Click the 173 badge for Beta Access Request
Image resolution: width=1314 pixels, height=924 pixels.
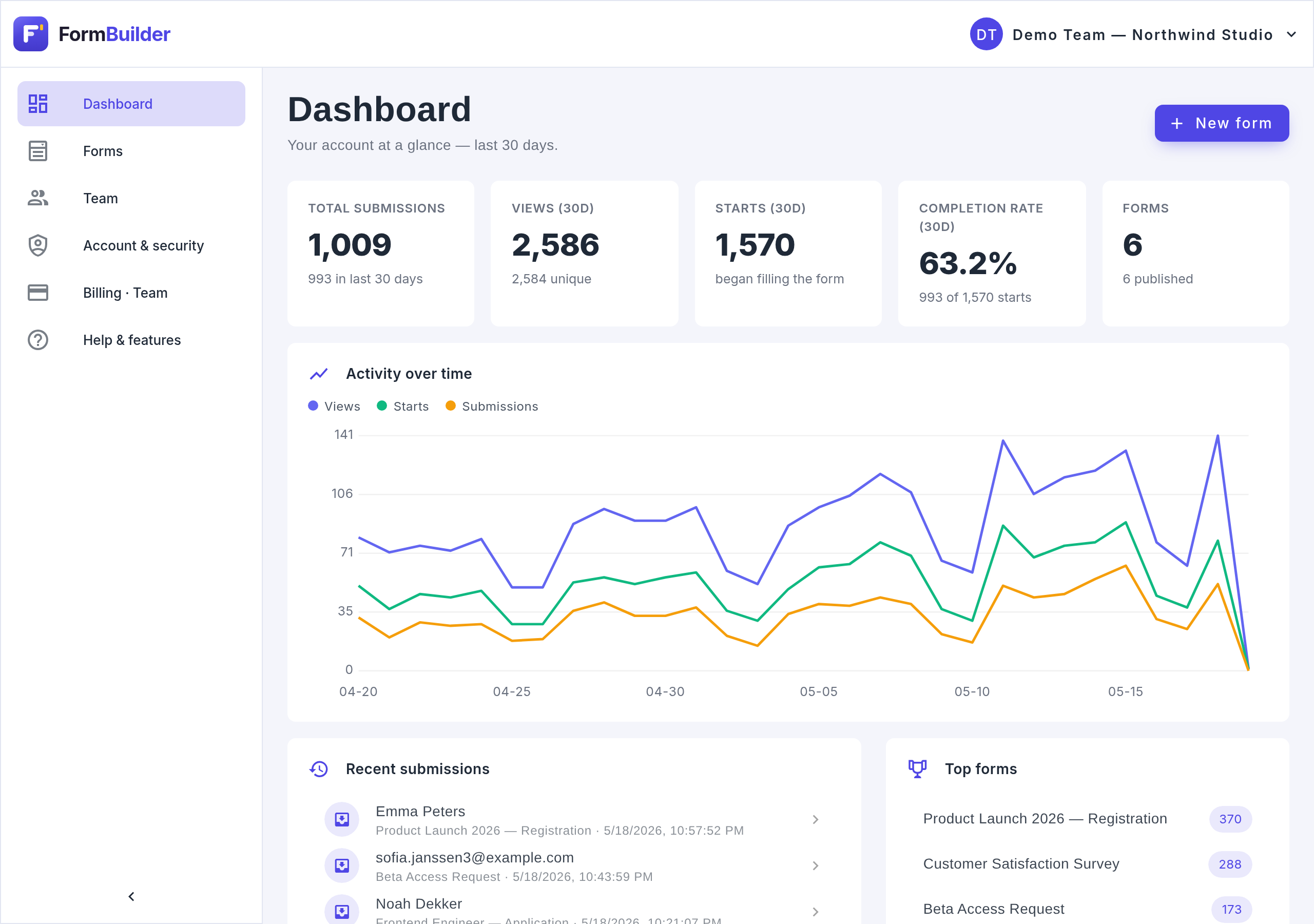(1231, 910)
